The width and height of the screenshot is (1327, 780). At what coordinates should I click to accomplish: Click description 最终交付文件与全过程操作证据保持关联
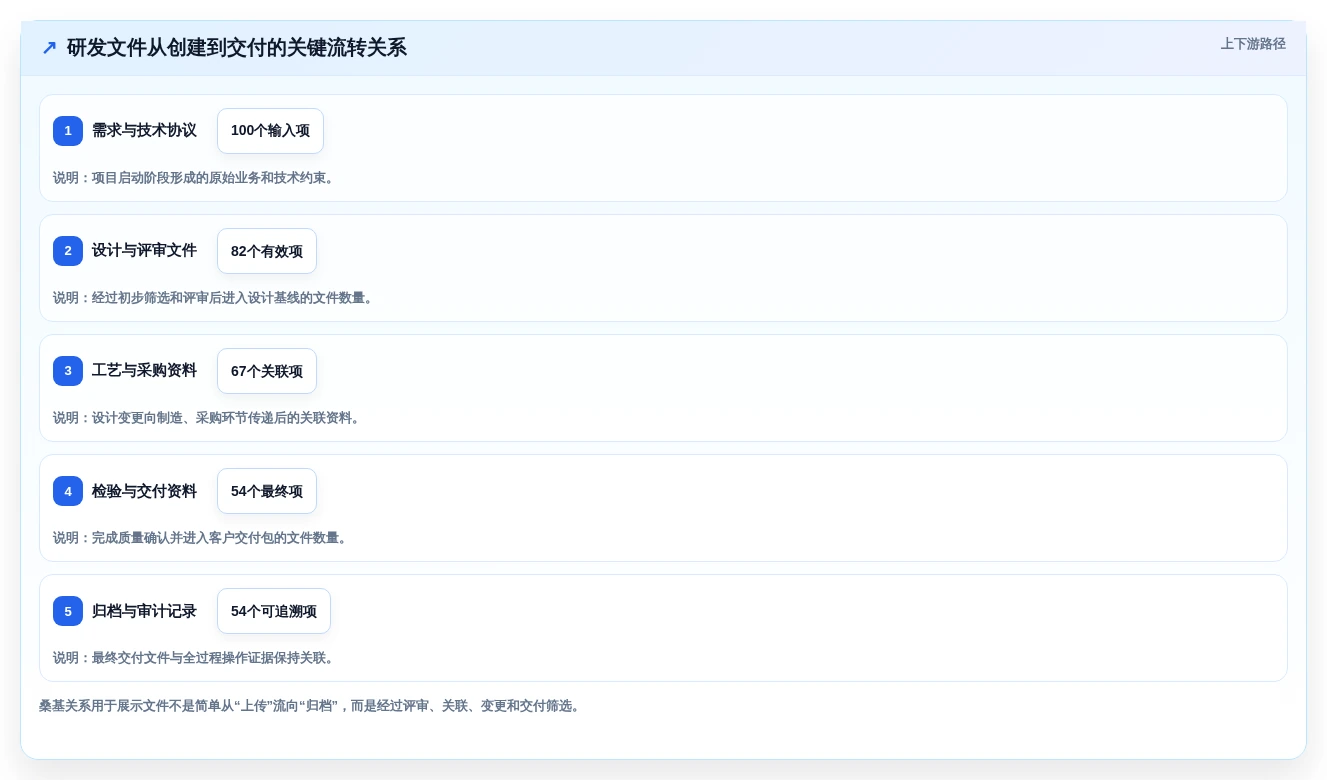(195, 658)
